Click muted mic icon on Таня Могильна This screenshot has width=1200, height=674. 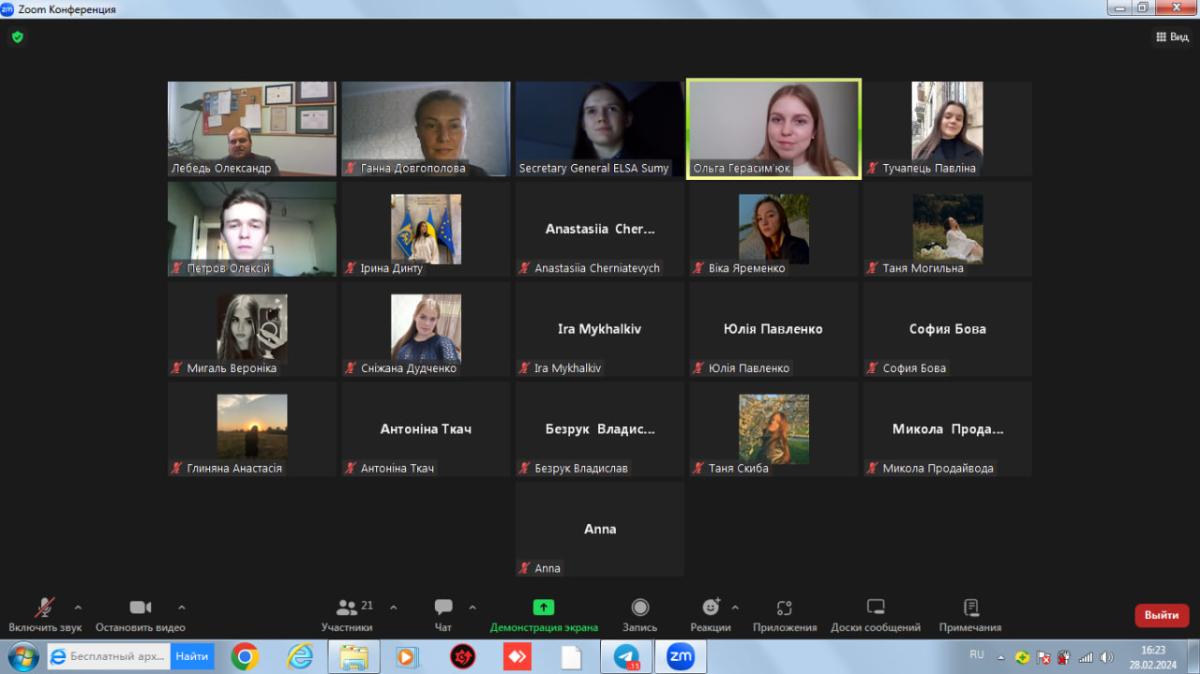pos(873,268)
